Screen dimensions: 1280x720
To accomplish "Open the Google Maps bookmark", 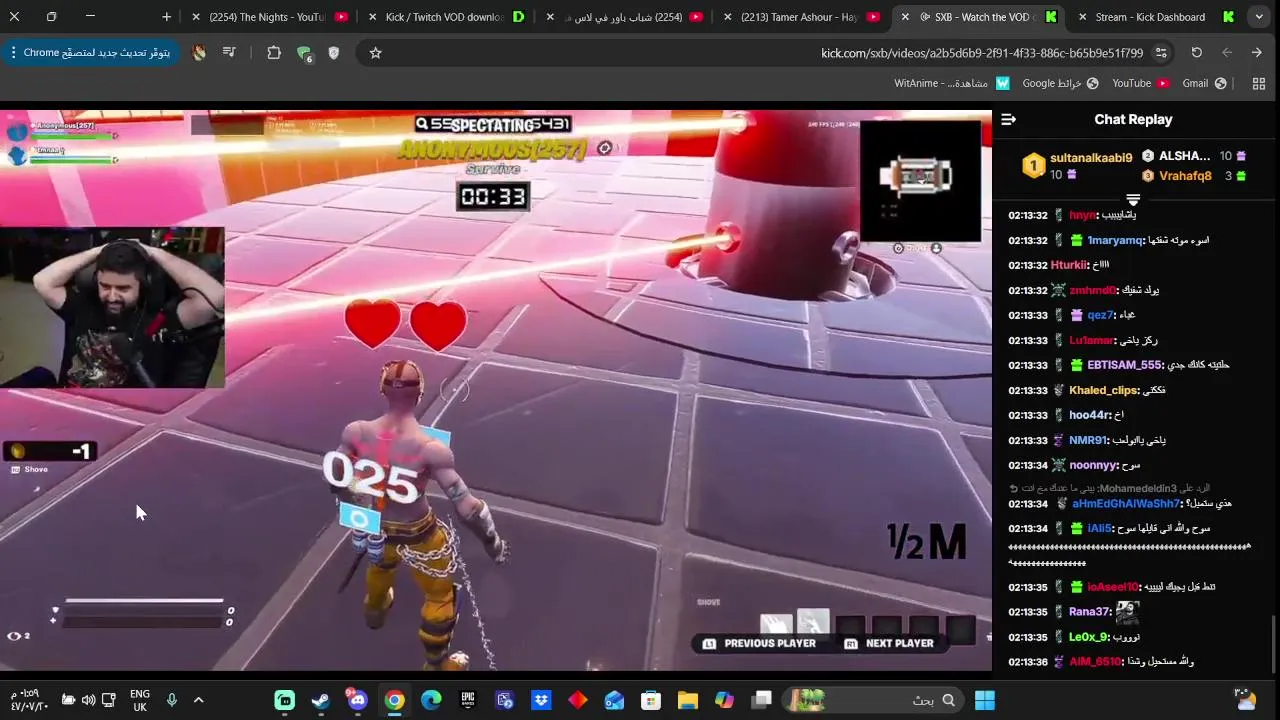I will coord(1060,84).
